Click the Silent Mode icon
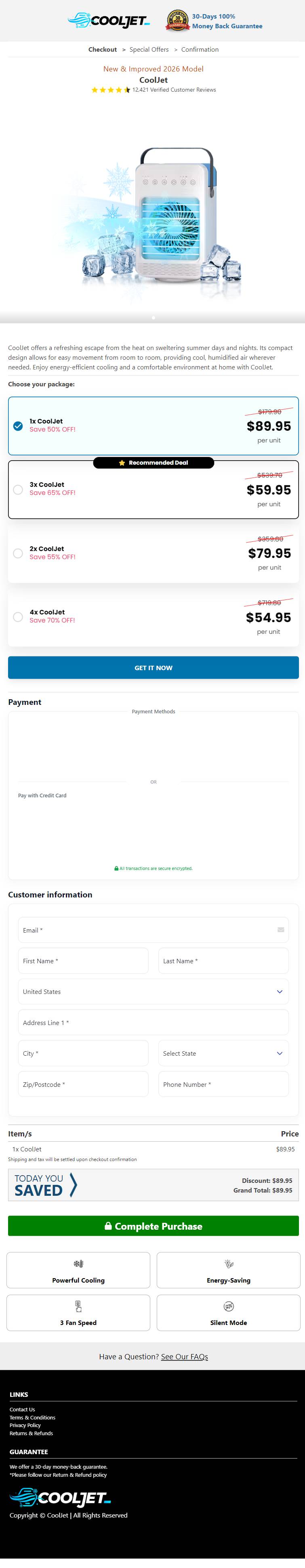 pos(229,1306)
